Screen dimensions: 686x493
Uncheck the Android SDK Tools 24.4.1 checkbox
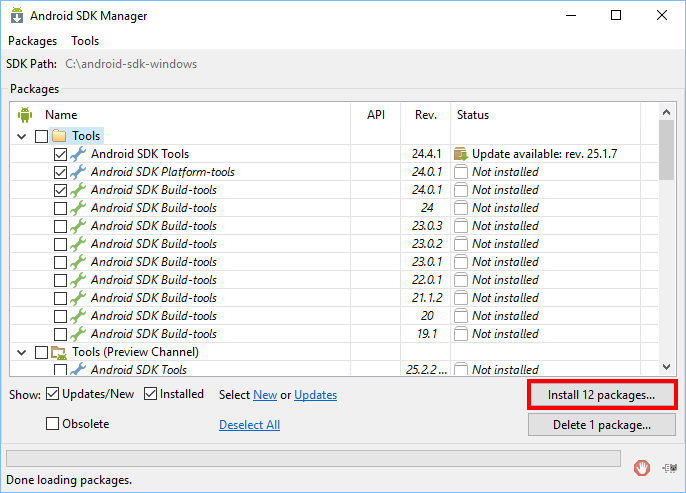(60, 154)
